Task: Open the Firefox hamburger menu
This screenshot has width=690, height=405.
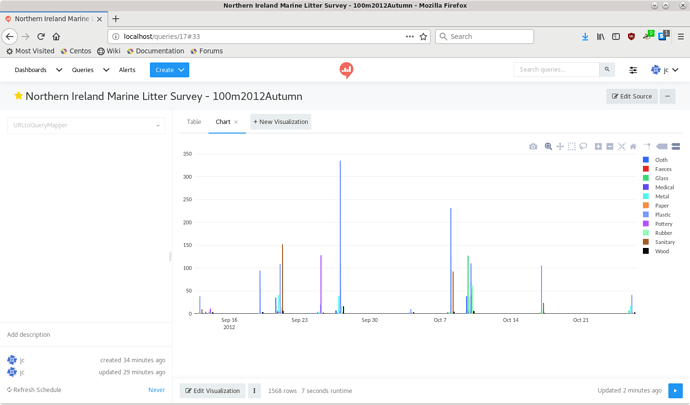Action: 680,37
